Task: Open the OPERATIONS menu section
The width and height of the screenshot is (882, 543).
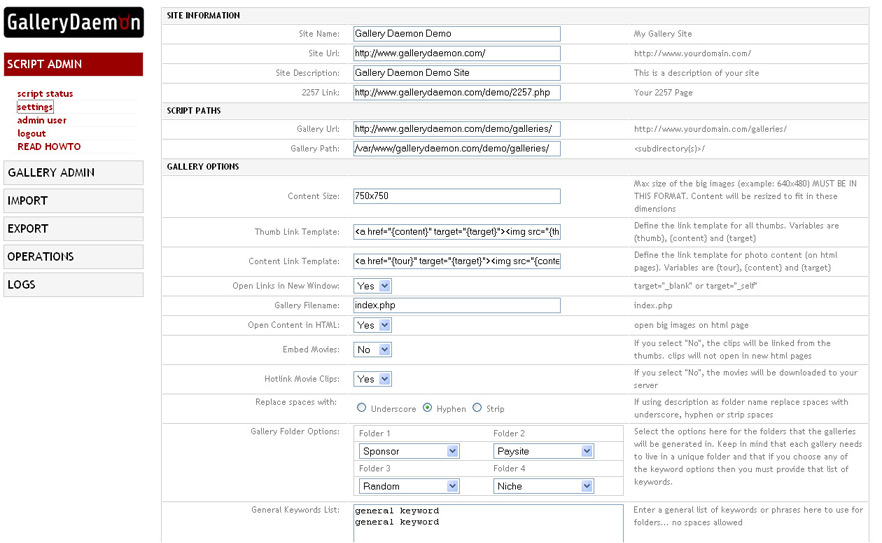Action: tap(74, 257)
